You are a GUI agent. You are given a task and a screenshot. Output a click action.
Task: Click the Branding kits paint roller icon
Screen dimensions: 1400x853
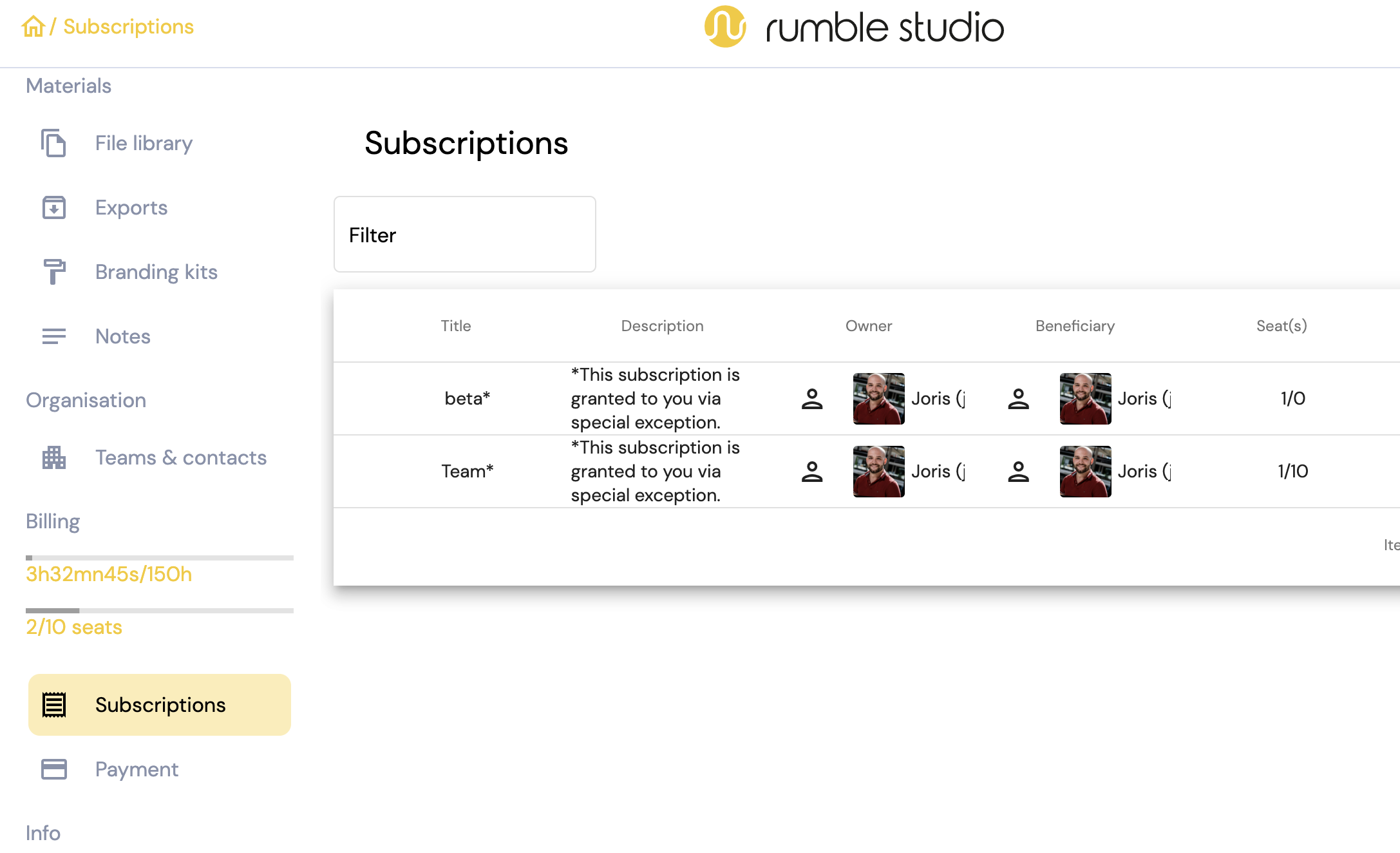coord(54,272)
